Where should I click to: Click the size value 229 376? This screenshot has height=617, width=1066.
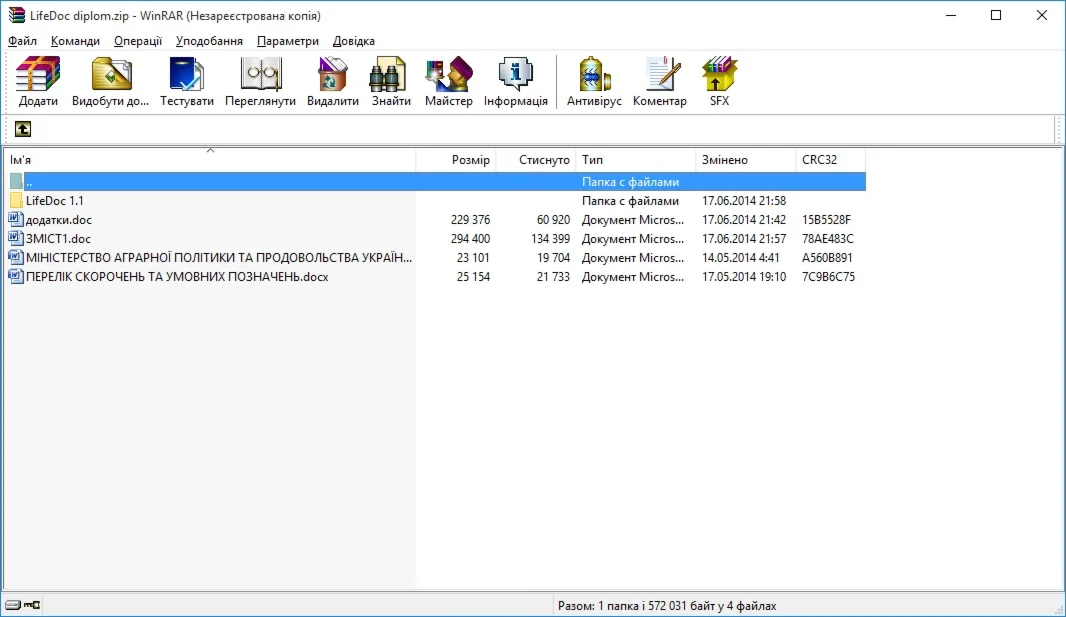(470, 219)
